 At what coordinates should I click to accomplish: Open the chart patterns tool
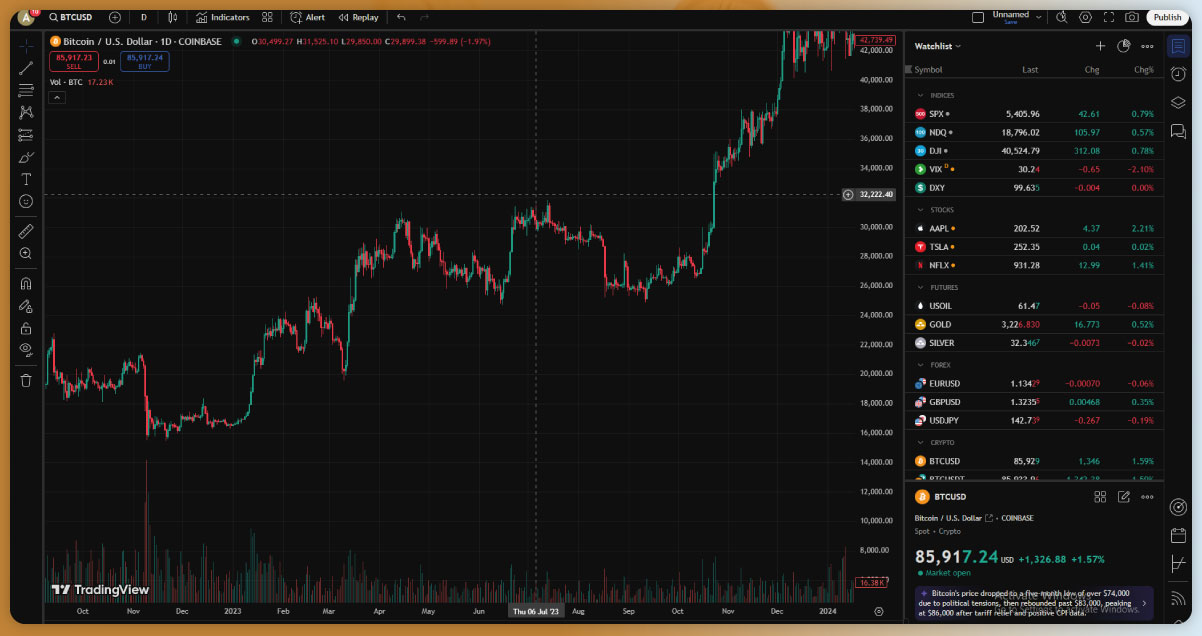26,112
